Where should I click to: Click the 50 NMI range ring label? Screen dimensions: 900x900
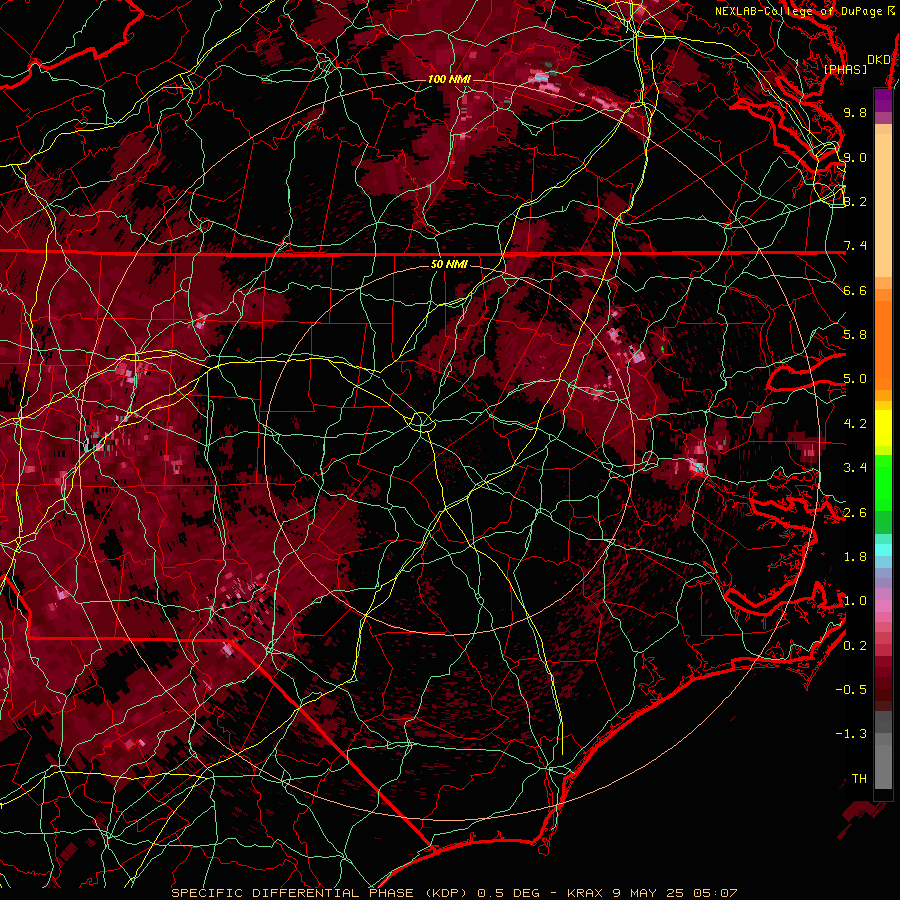449,264
